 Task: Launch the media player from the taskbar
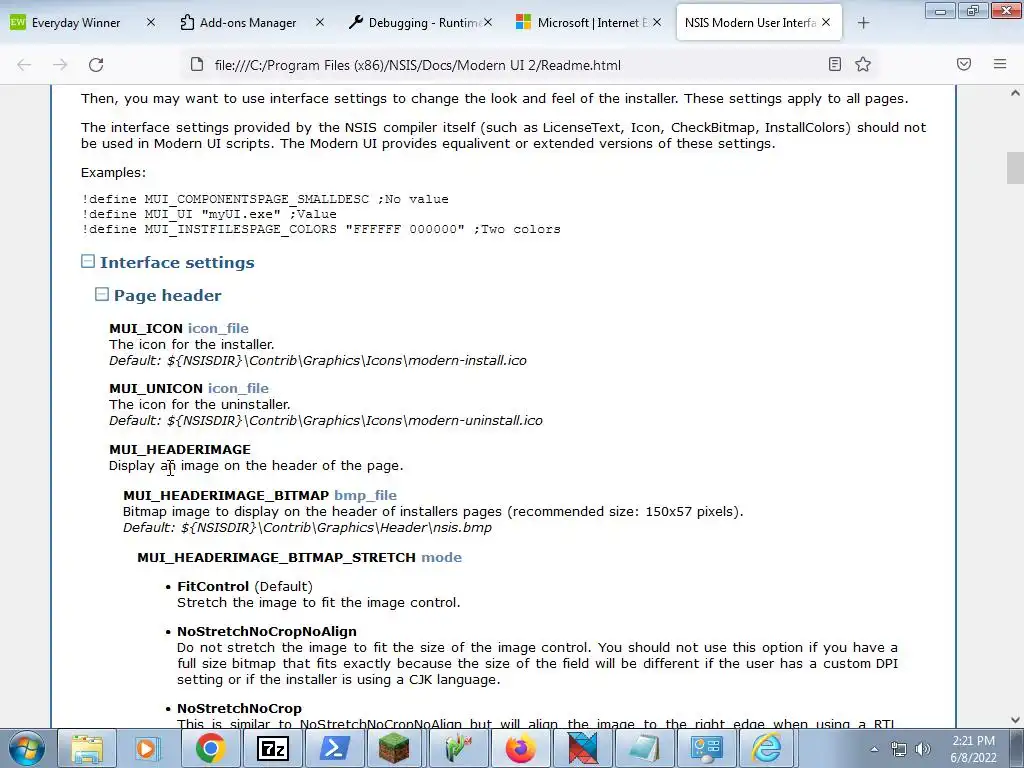pos(148,748)
